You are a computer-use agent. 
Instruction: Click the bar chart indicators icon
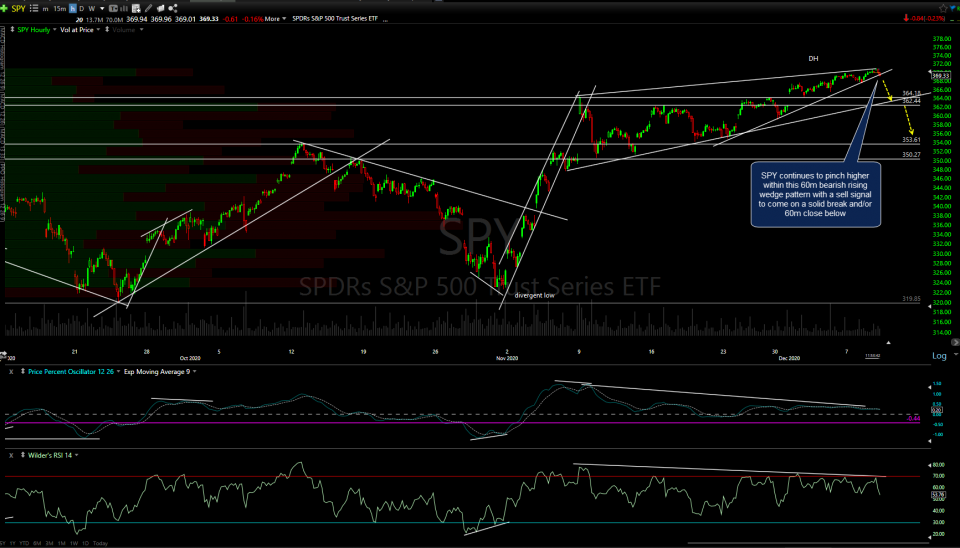click(125, 9)
